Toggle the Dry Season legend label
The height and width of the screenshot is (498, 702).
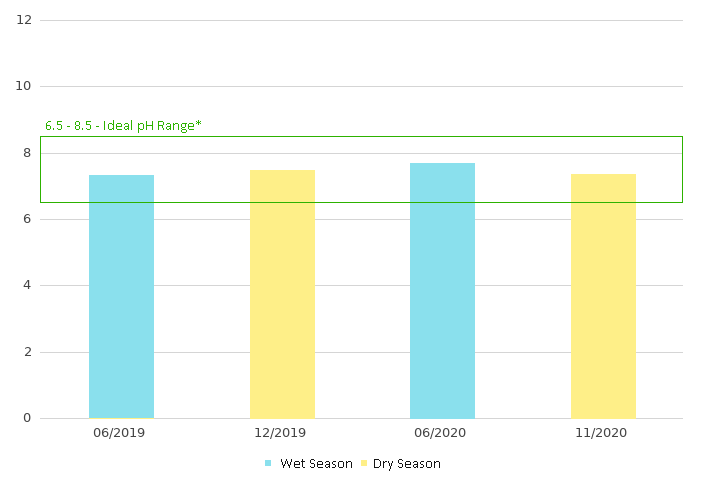coord(407,463)
